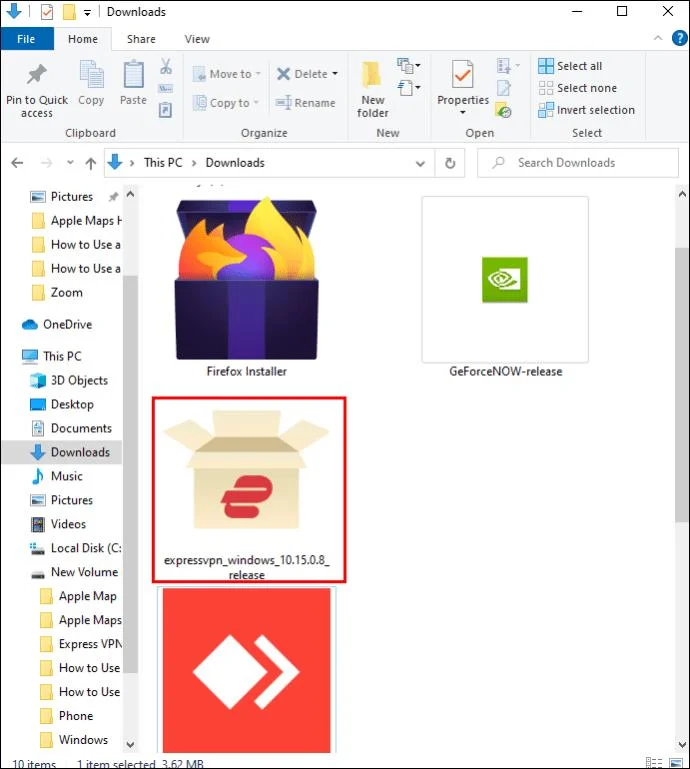Select the Firefox Installer file
This screenshot has height=769, width=690.
247,287
